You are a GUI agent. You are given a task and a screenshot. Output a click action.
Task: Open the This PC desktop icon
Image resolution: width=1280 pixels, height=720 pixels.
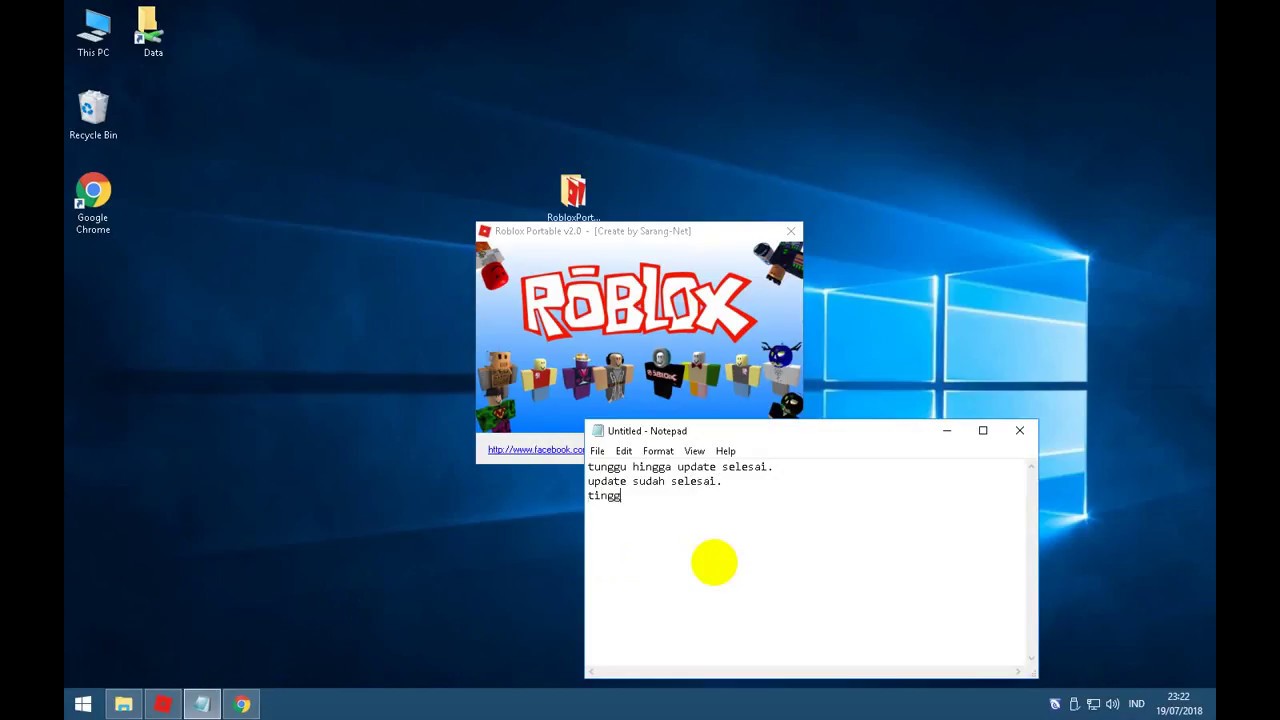pos(93,33)
